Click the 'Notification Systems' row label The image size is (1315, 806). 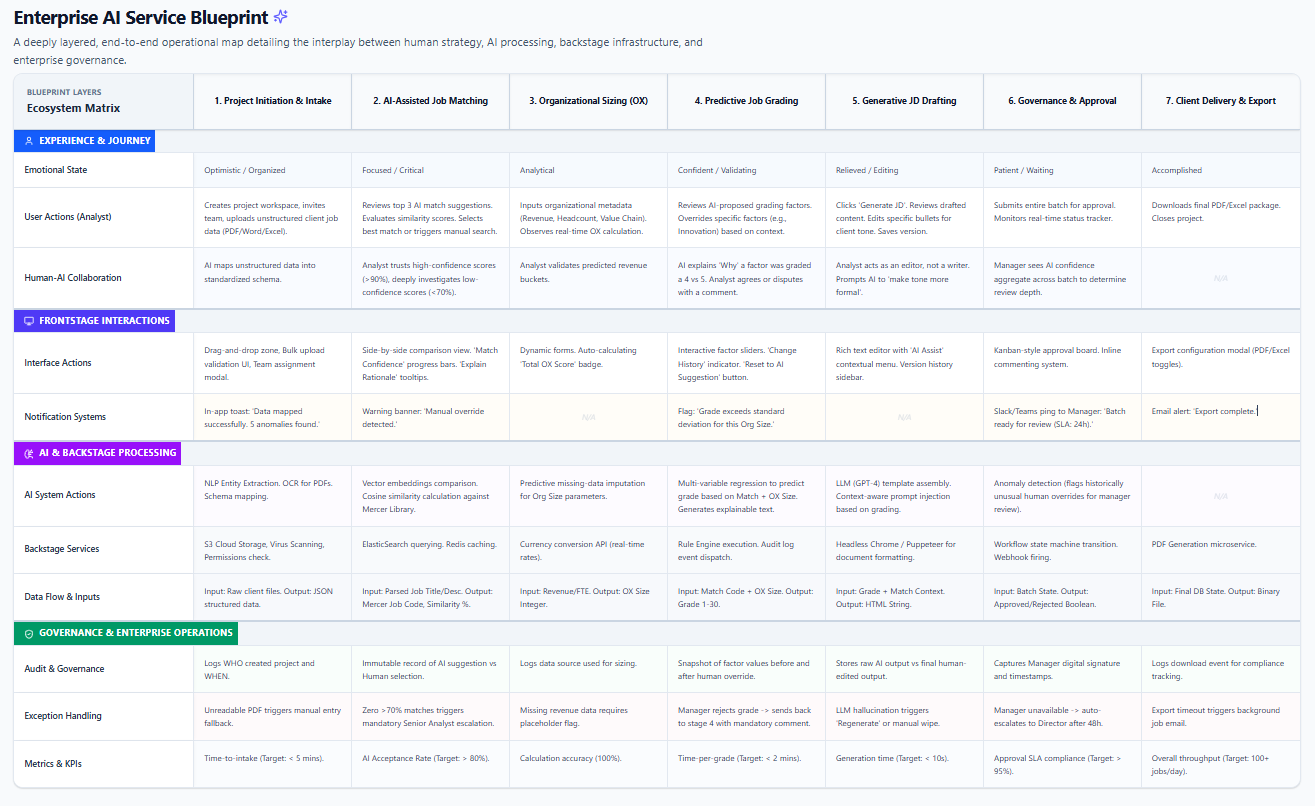[65, 417]
